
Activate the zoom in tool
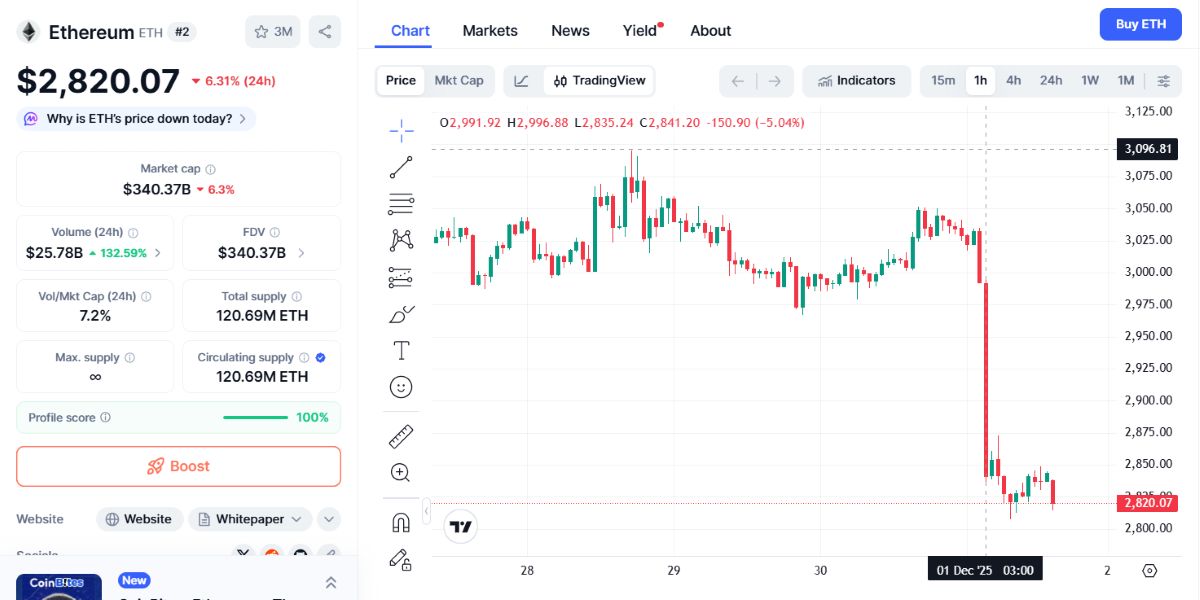pyautogui.click(x=401, y=473)
